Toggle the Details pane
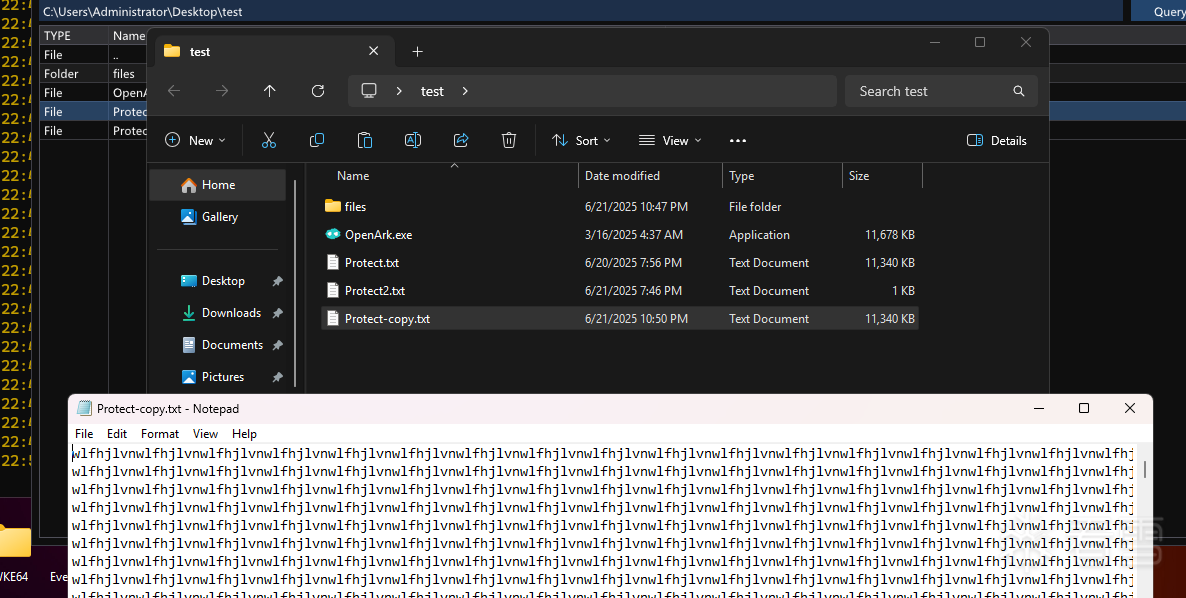This screenshot has width=1186, height=598. click(x=997, y=141)
